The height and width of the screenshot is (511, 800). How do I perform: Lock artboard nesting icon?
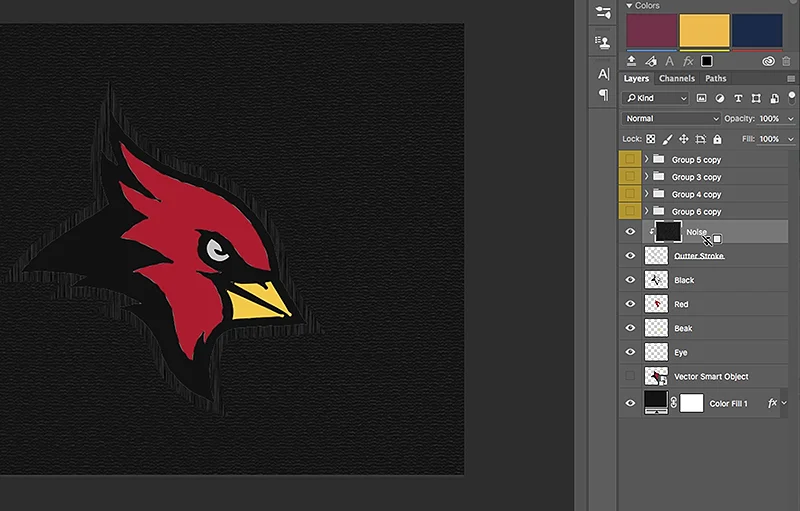[701, 139]
